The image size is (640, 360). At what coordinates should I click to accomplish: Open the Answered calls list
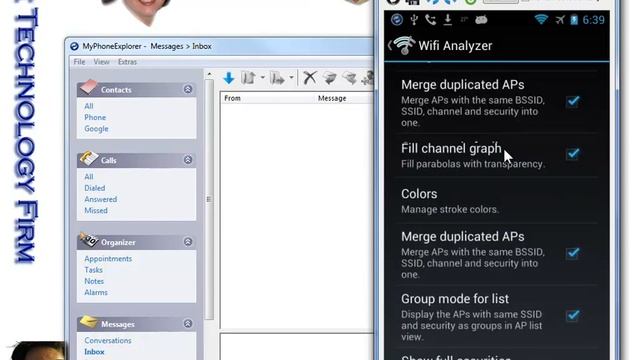(100, 199)
